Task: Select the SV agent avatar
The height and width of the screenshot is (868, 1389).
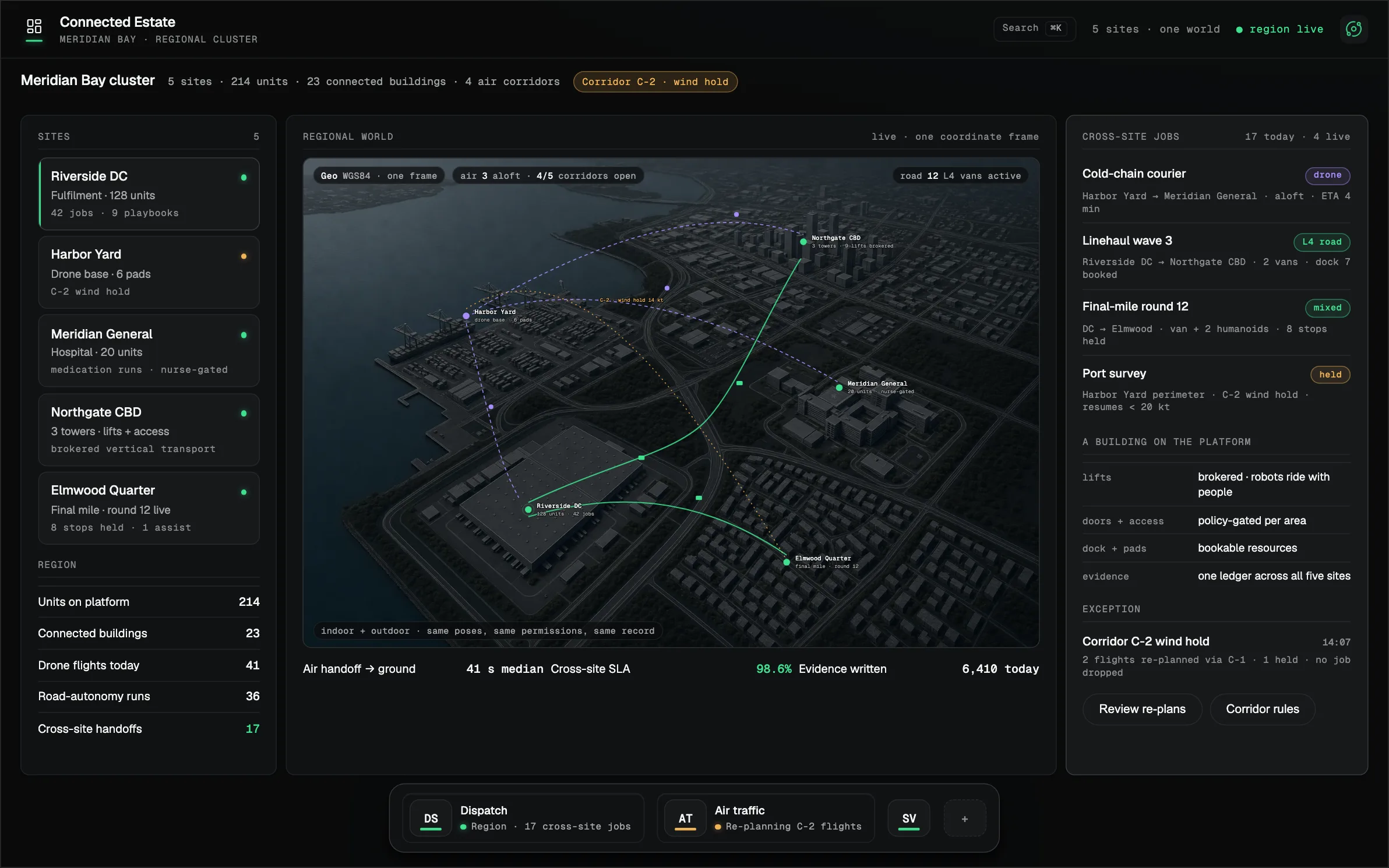Action: (909, 818)
